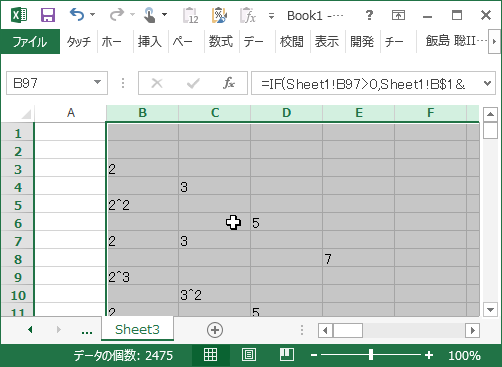The height and width of the screenshot is (367, 502).
Task: Undo the last action
Action: [x=77, y=15]
